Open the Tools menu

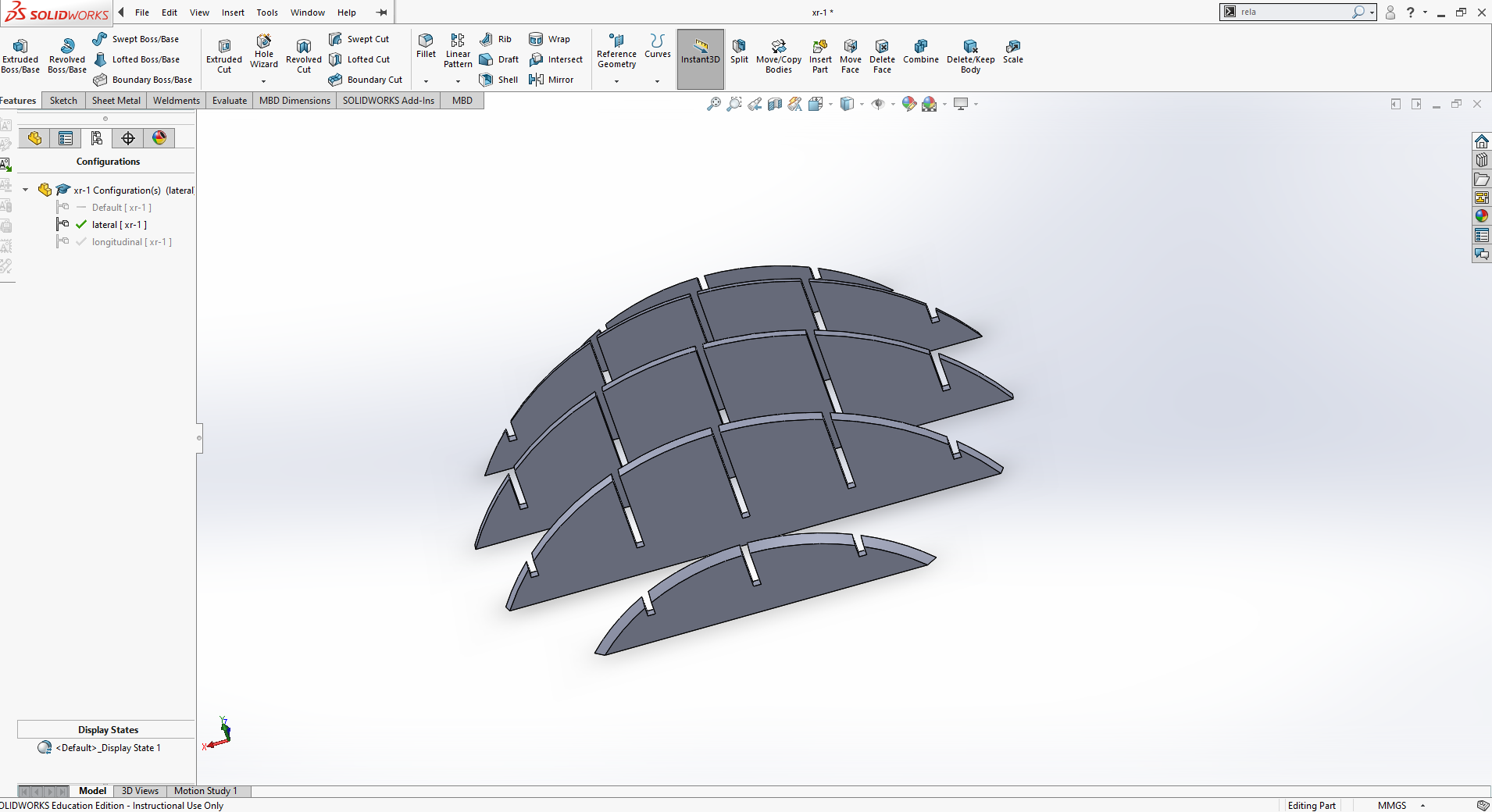click(x=267, y=12)
